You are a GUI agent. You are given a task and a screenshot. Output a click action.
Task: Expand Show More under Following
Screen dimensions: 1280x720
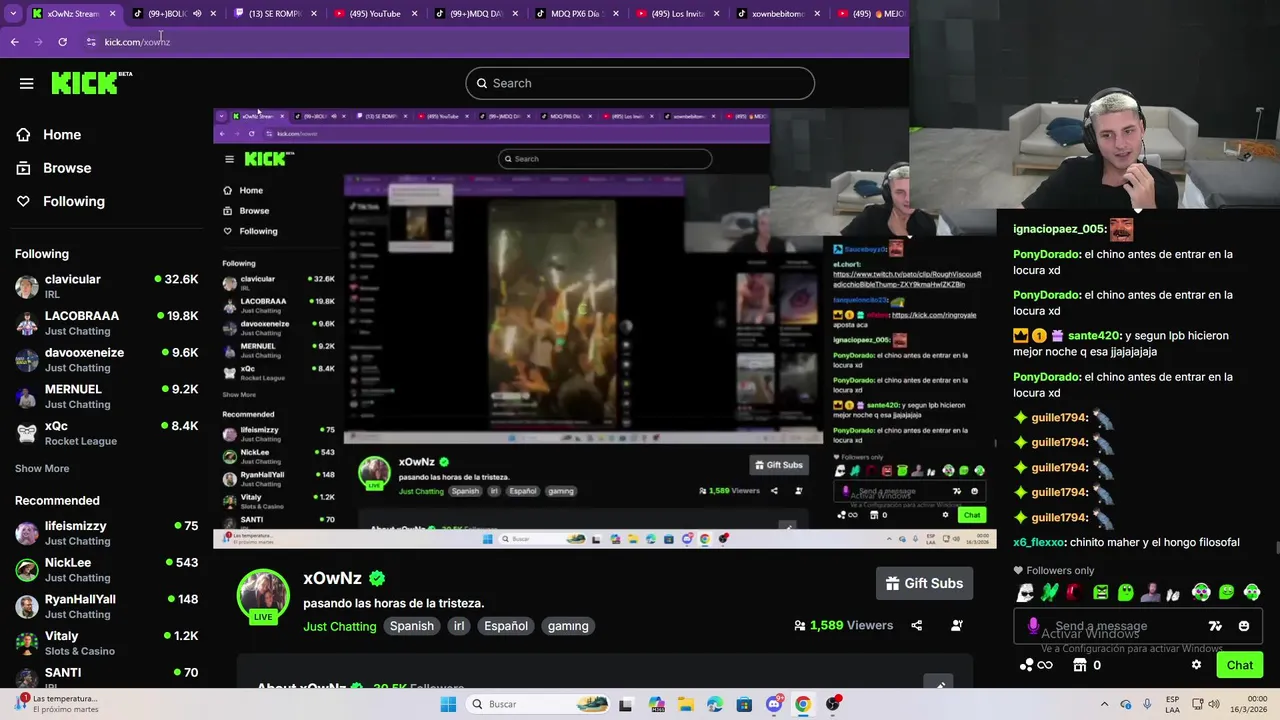pos(42,468)
